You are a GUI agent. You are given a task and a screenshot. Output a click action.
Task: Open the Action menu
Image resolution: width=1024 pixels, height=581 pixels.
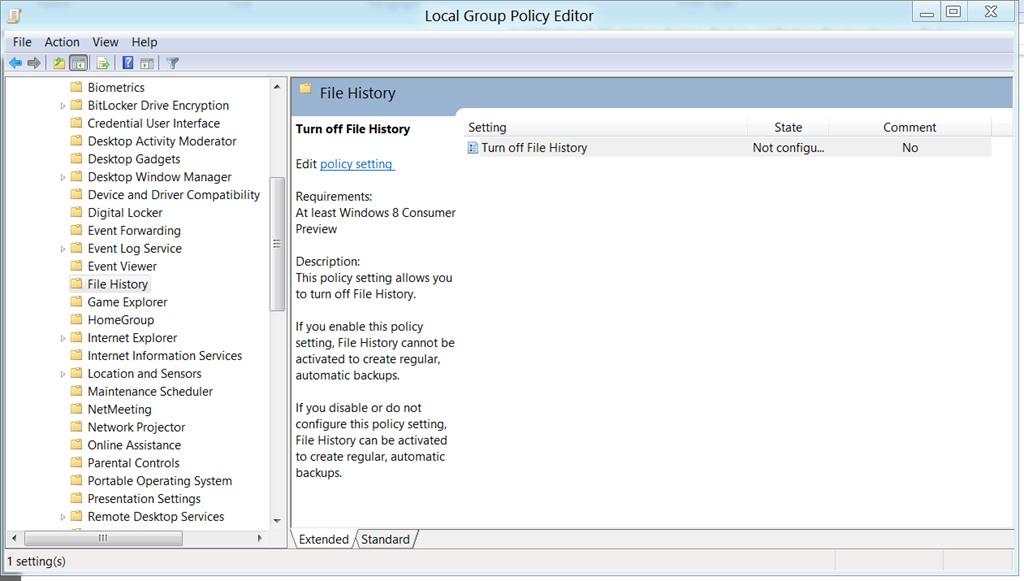[62, 42]
